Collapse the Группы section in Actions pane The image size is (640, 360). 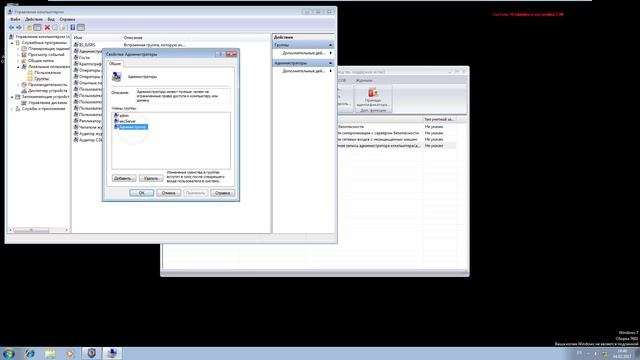click(x=330, y=45)
